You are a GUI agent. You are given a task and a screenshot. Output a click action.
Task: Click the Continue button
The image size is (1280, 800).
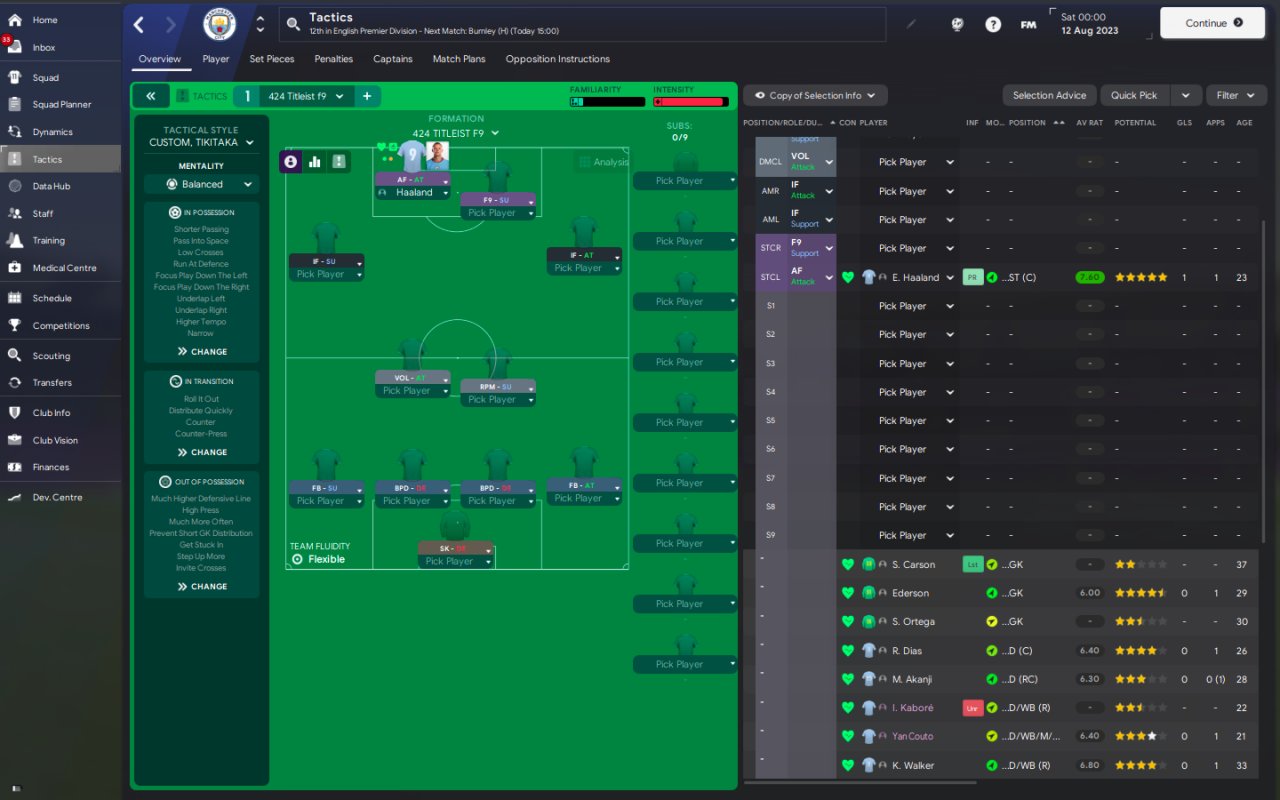[1213, 23]
